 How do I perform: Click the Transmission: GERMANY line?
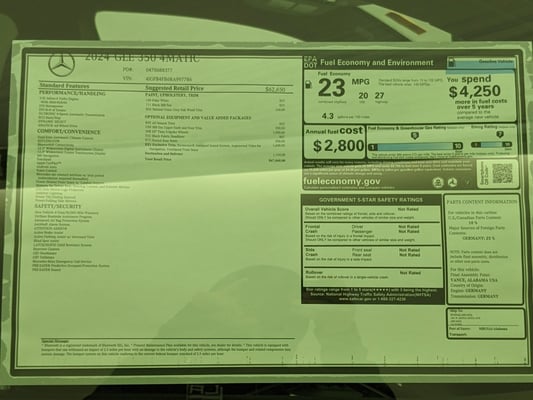coord(474,296)
